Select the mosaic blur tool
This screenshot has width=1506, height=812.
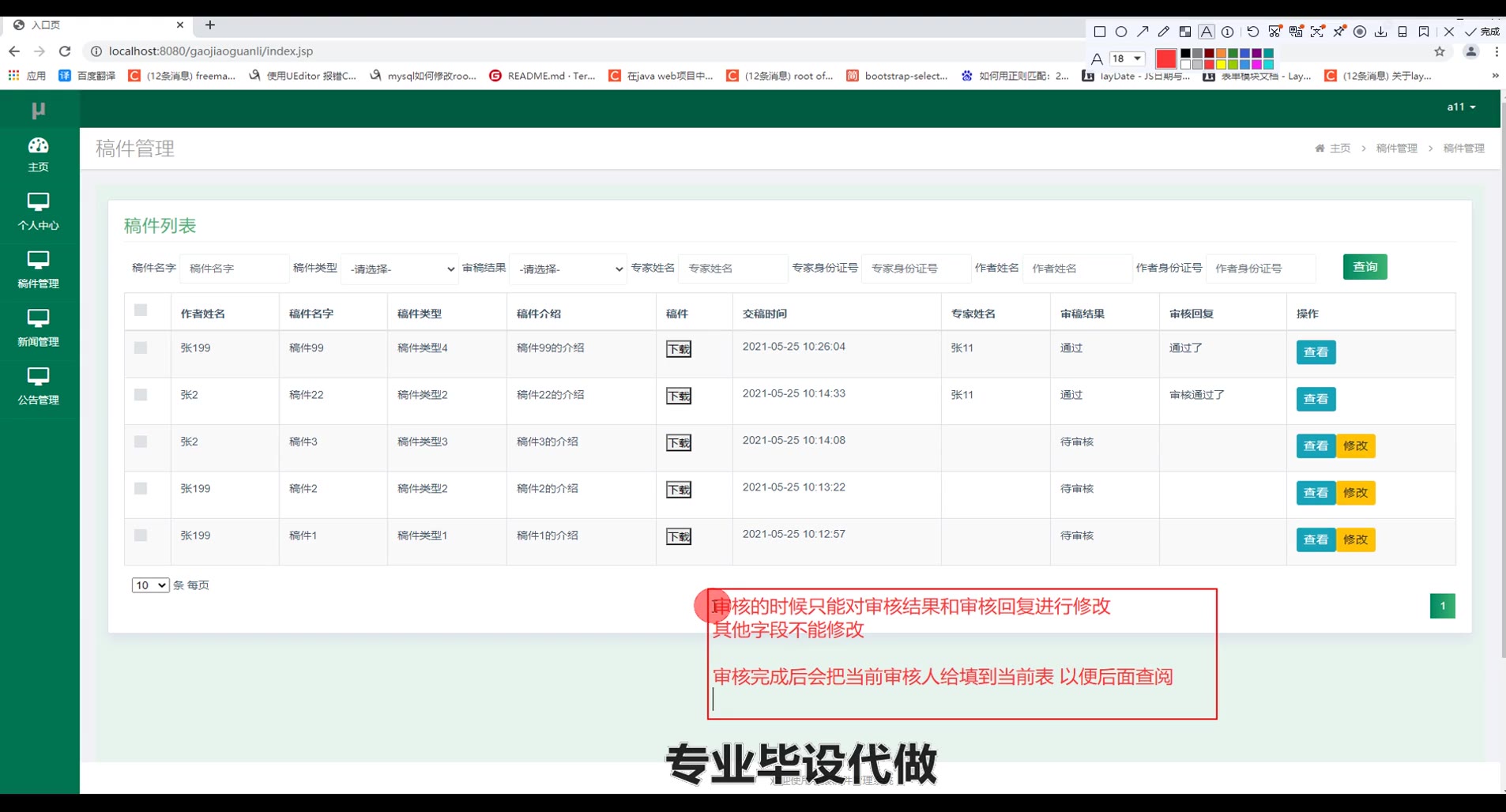(1185, 32)
